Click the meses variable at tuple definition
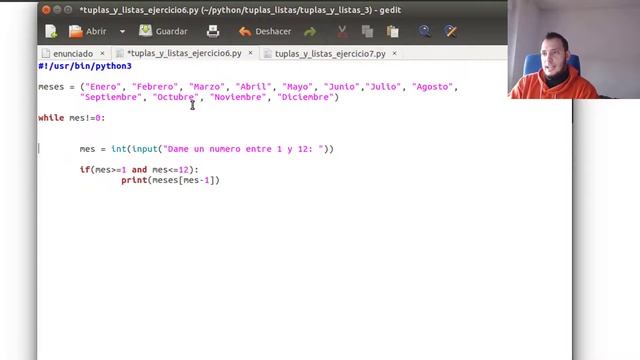 click(x=51, y=87)
